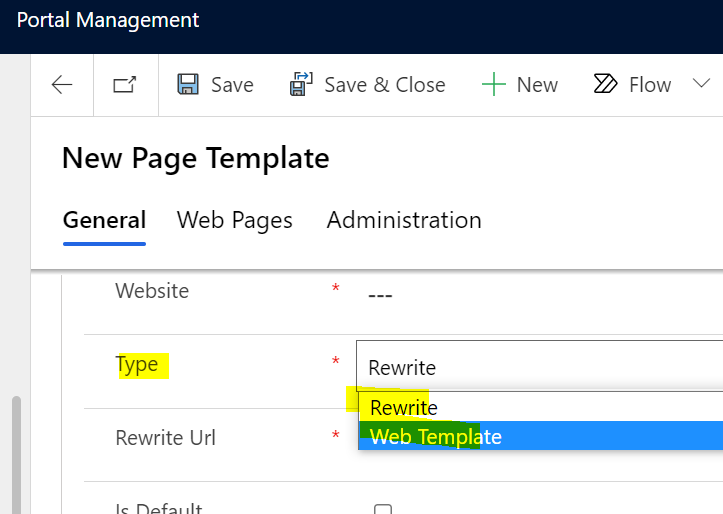Click the Save button label

click(x=232, y=85)
